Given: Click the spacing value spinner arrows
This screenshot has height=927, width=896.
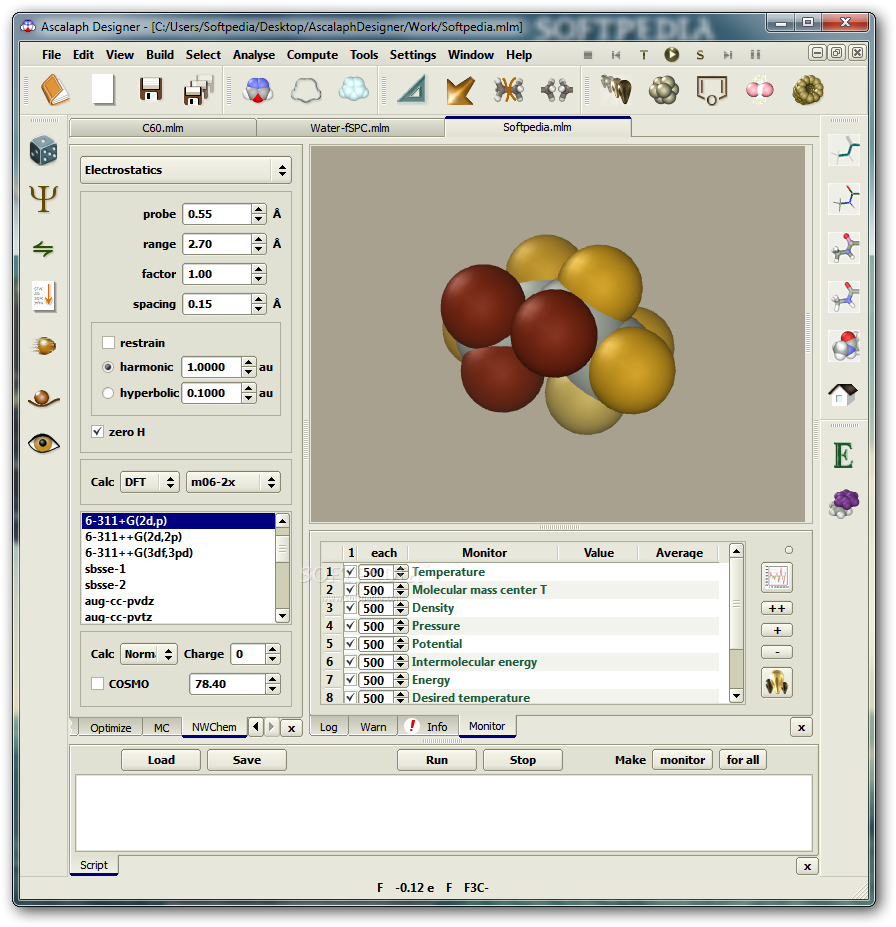Looking at the screenshot, I should tap(259, 304).
